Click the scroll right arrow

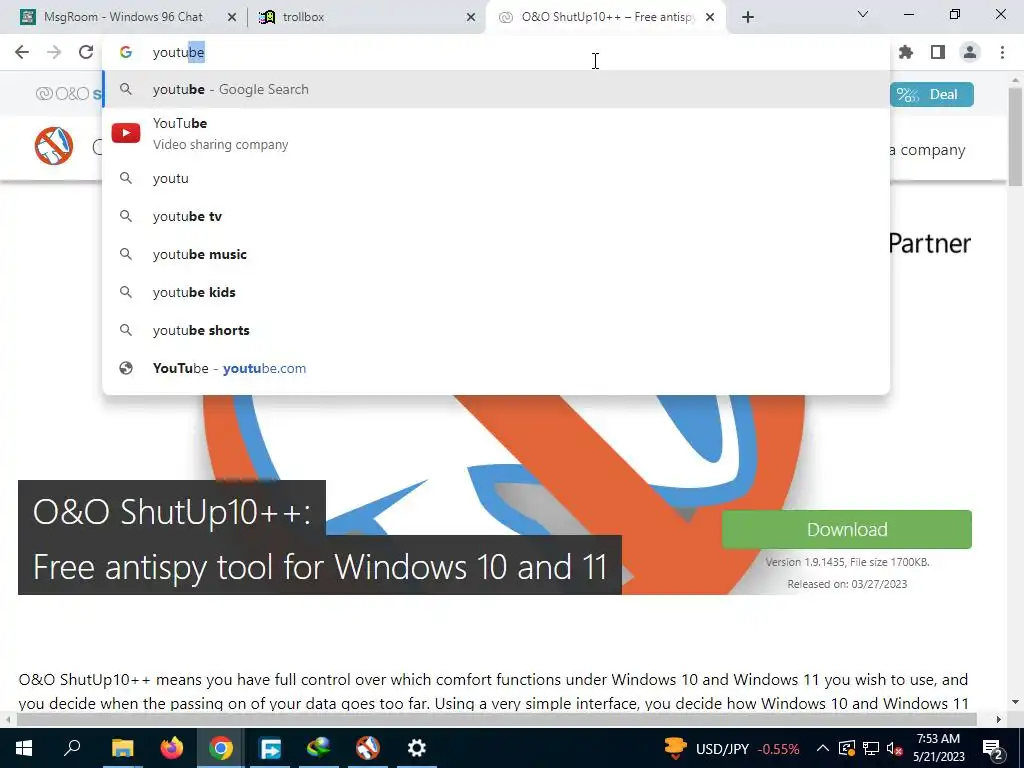pyautogui.click(x=999, y=719)
